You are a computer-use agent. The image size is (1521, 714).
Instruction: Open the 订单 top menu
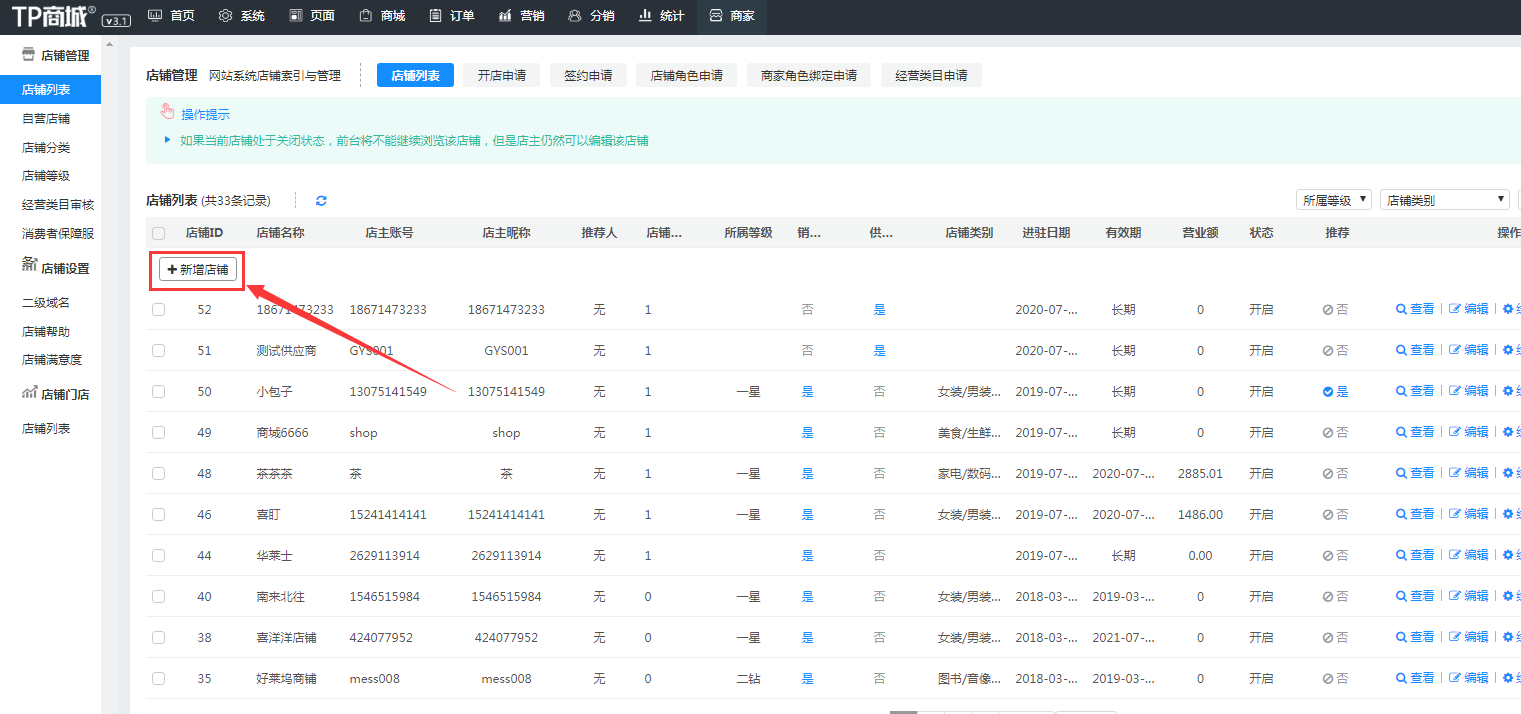(451, 16)
